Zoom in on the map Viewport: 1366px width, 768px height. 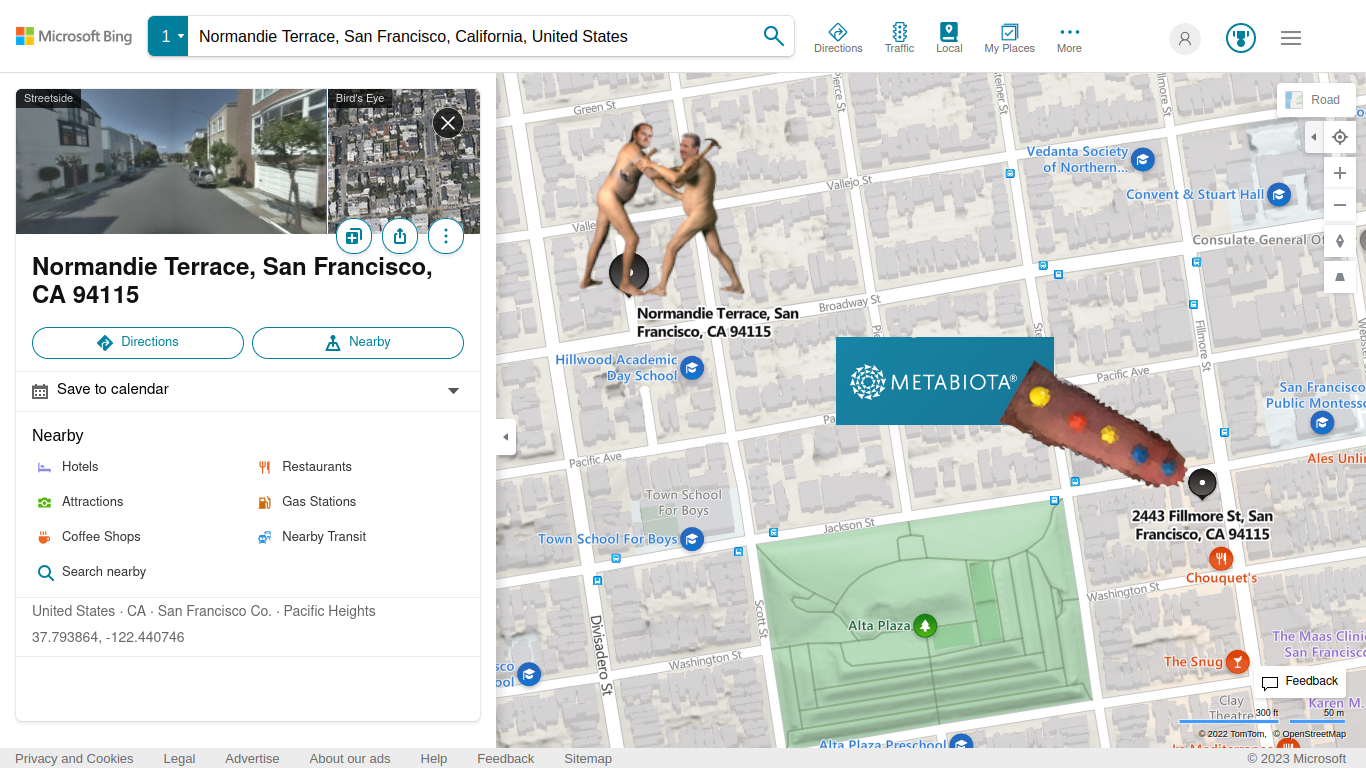(1340, 173)
